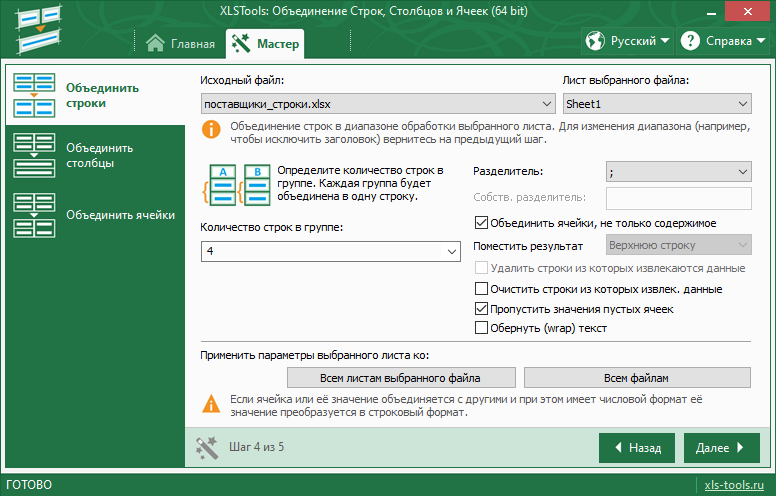Toggle "Объединить ячейки, не только содержимое" checkbox
Screen dimensions: 776x496
point(481,223)
